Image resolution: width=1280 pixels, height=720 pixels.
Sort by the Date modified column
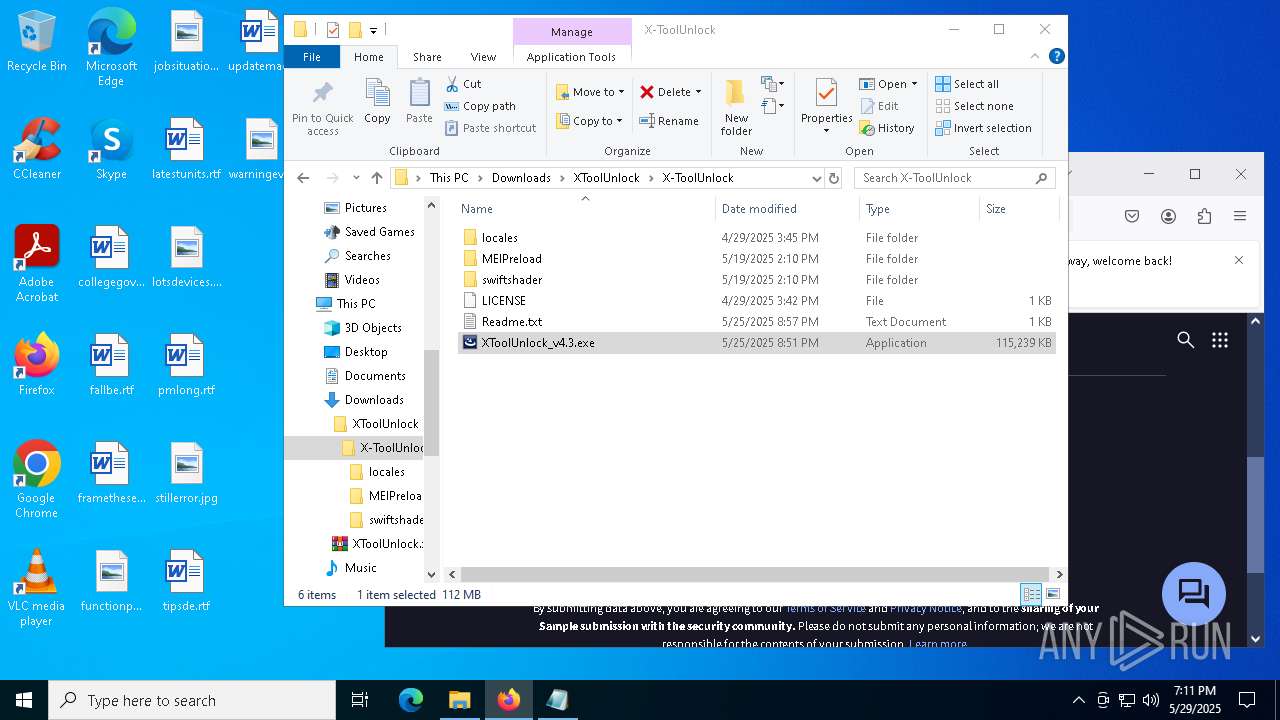(787, 209)
